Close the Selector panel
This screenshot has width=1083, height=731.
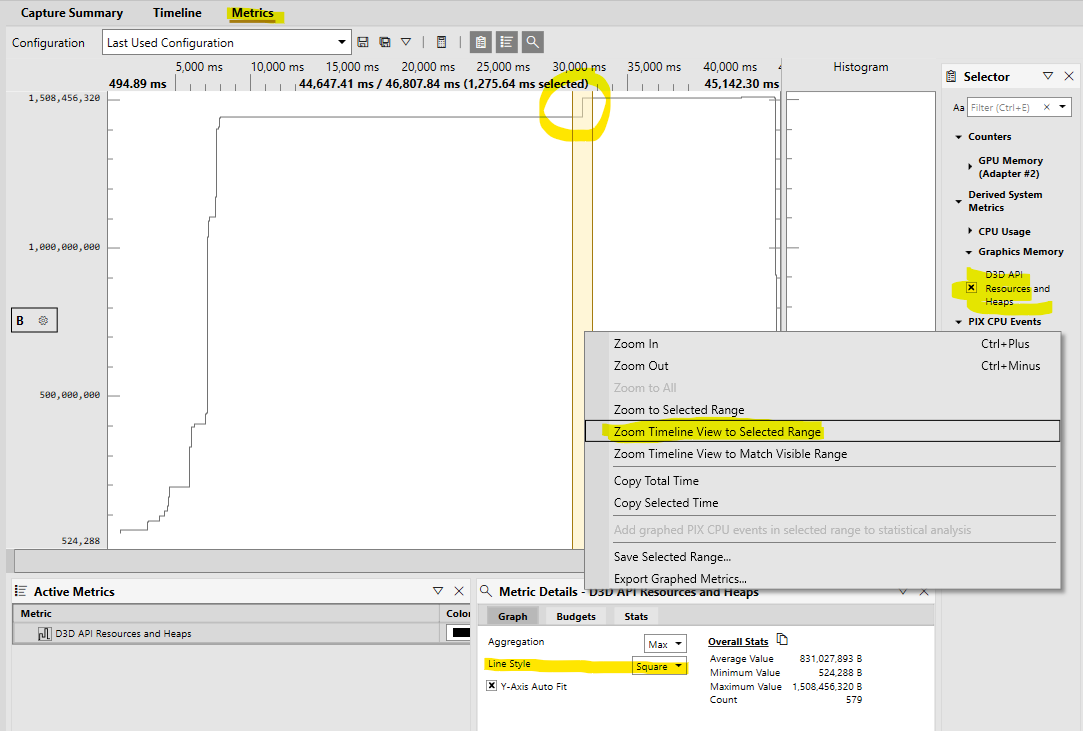click(1069, 76)
